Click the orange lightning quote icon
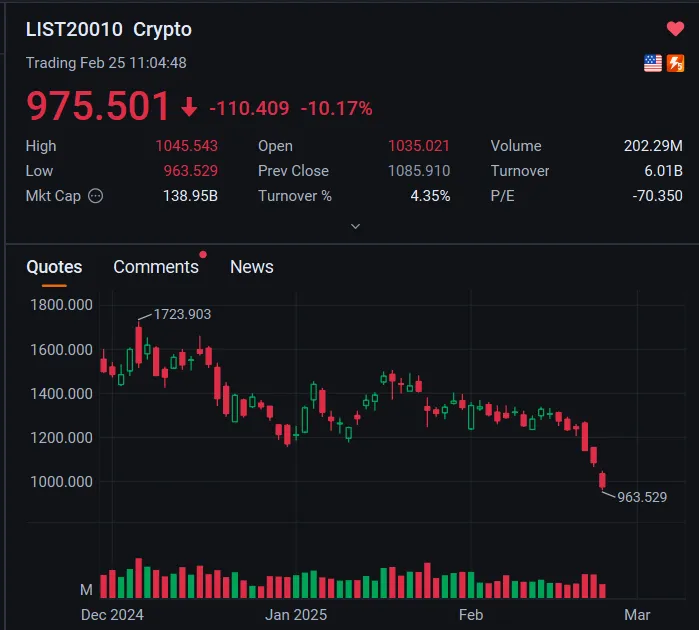The width and height of the screenshot is (699, 630). point(675,63)
